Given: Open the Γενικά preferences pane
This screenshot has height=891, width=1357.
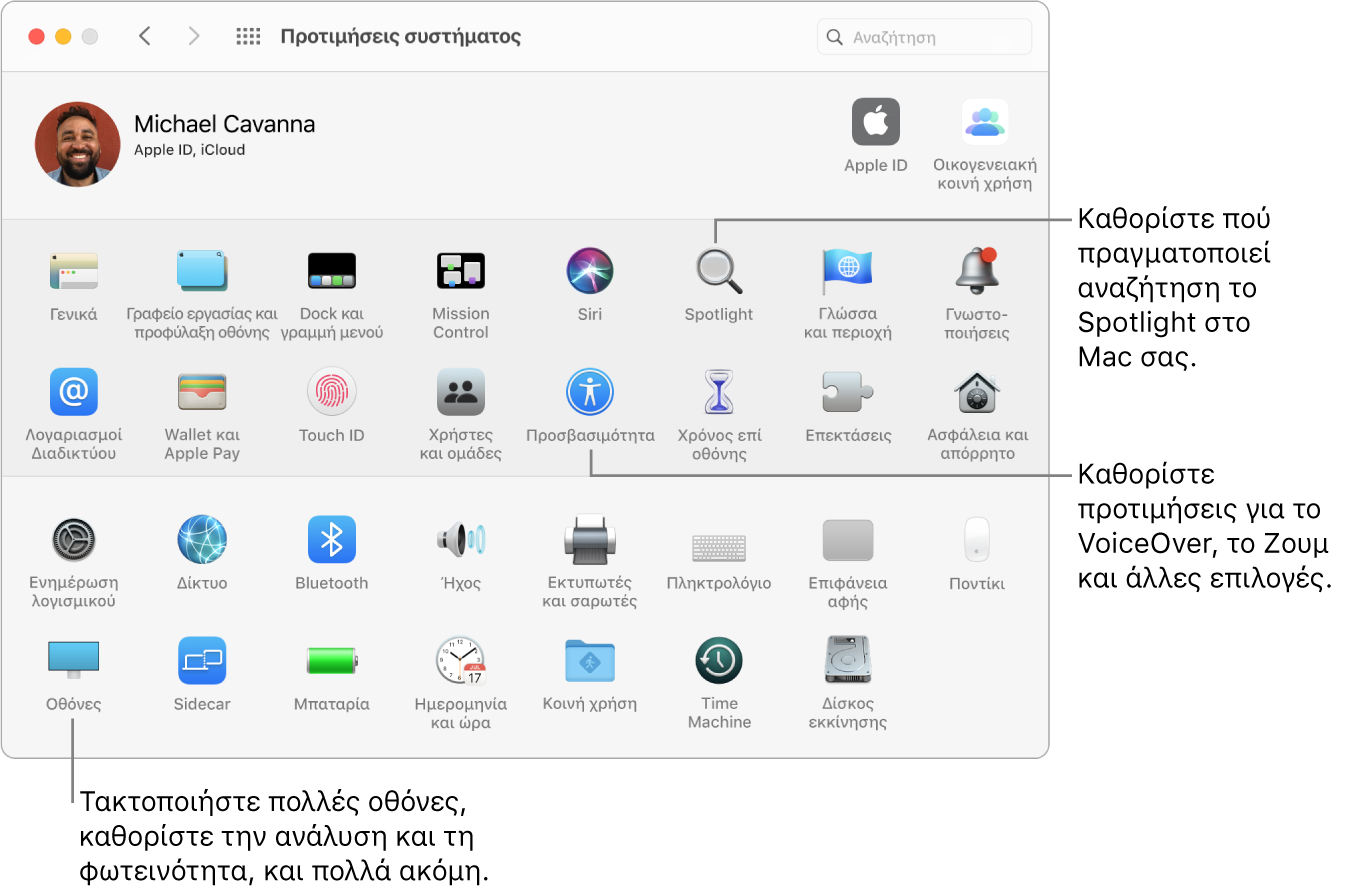Looking at the screenshot, I should point(74,271).
